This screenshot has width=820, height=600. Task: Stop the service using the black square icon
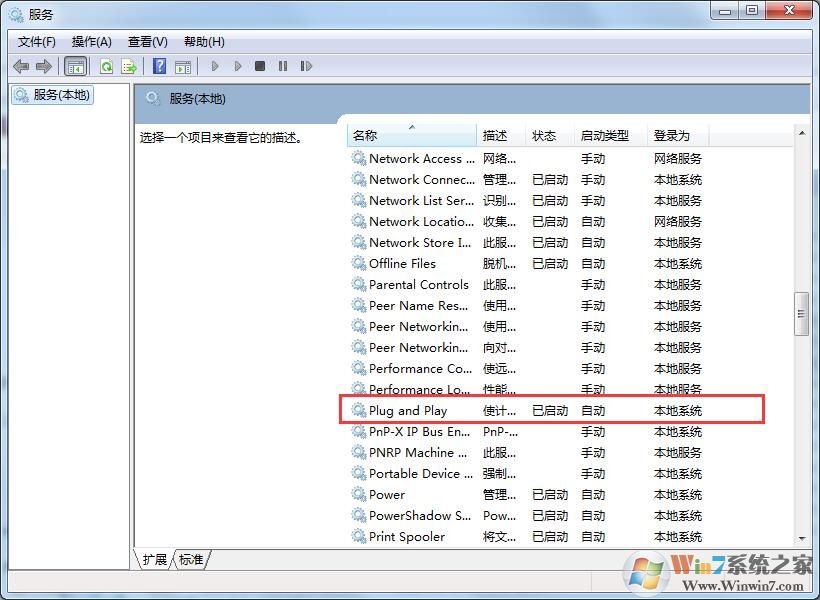[x=260, y=66]
